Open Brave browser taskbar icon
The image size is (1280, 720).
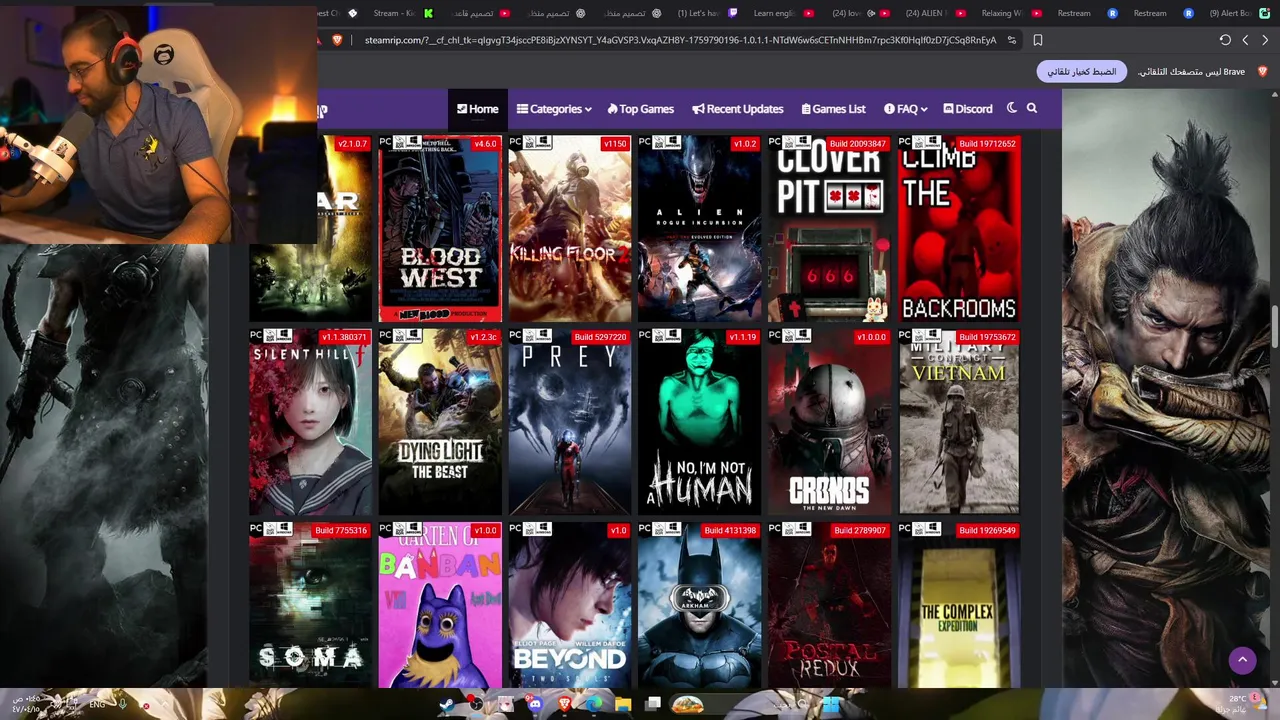(x=564, y=704)
